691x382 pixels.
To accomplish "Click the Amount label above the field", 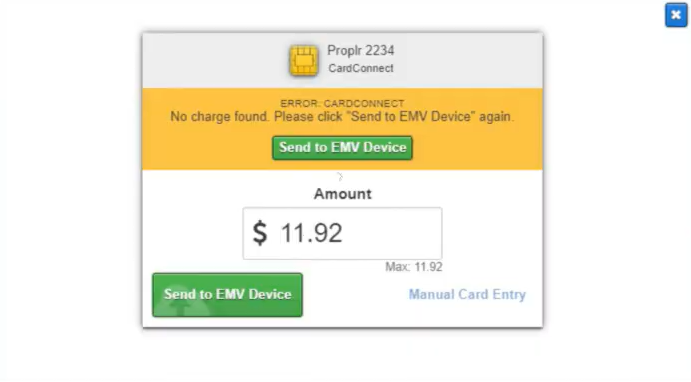I will tap(342, 194).
